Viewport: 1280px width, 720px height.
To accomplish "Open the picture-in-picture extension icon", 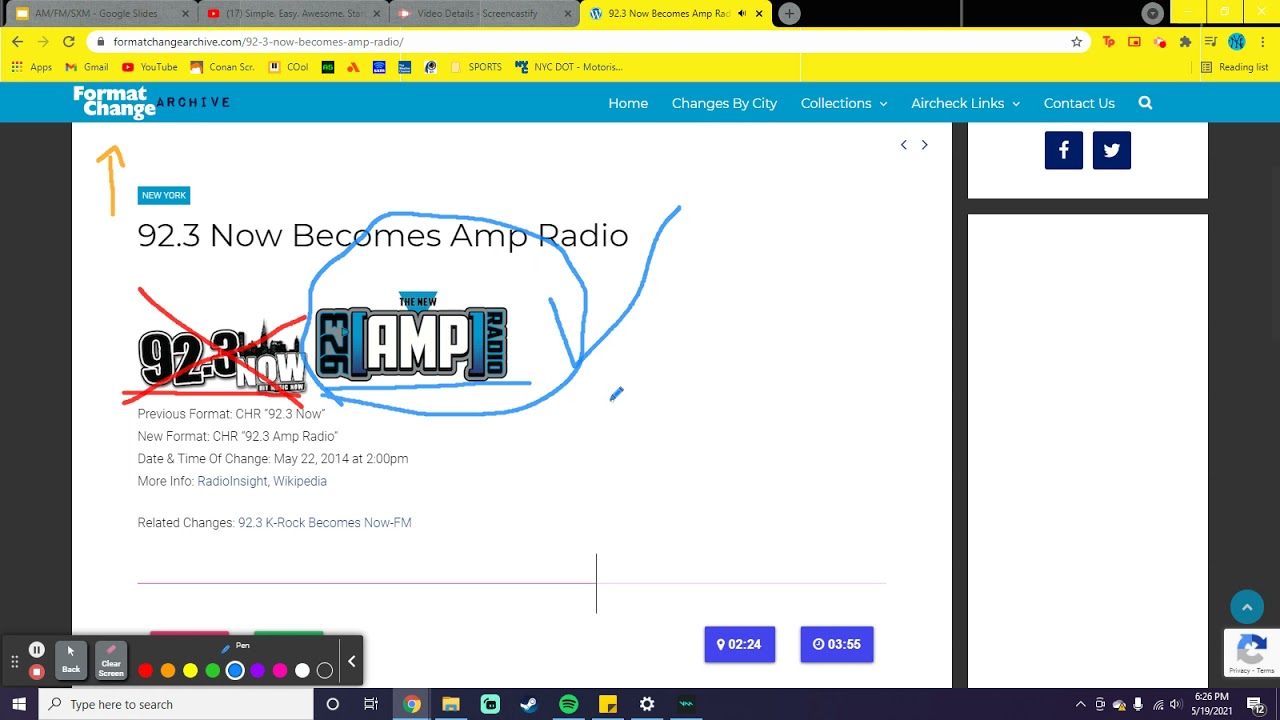I will [x=1134, y=42].
